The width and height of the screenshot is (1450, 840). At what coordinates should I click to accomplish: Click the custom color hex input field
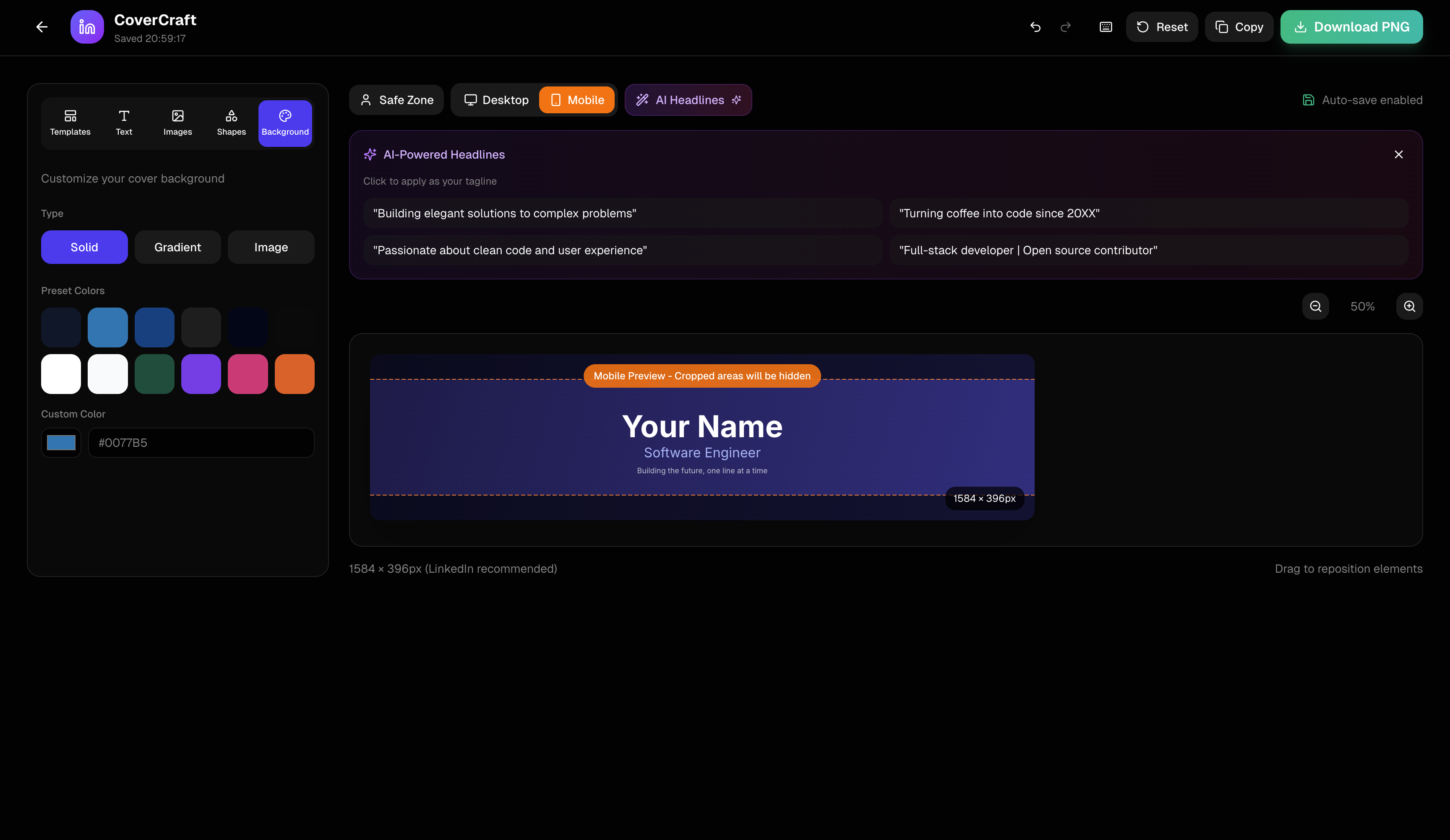201,442
